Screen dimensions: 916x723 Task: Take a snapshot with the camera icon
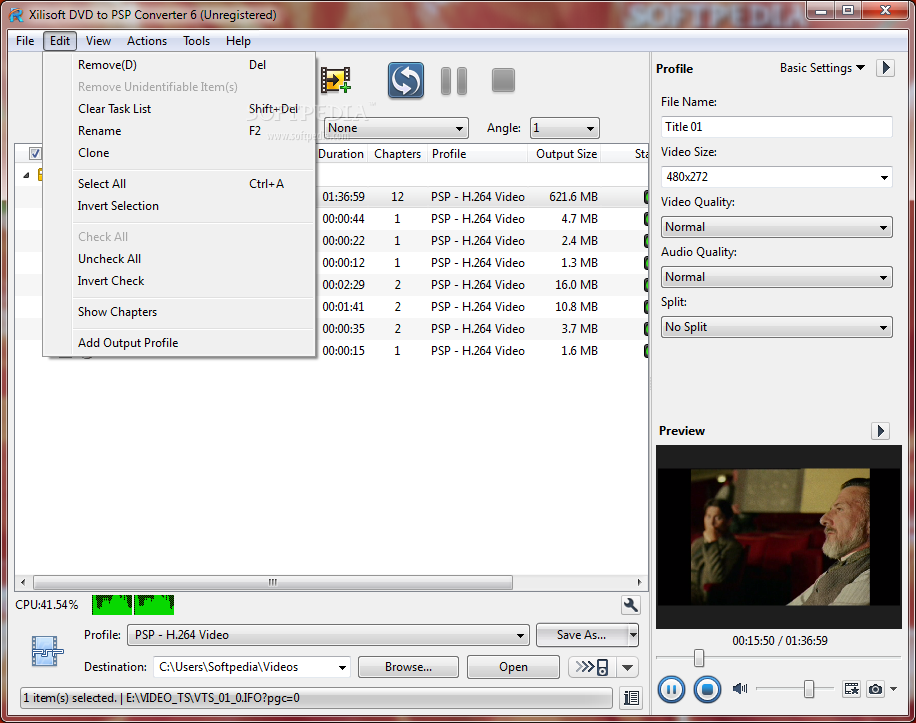[x=875, y=689]
